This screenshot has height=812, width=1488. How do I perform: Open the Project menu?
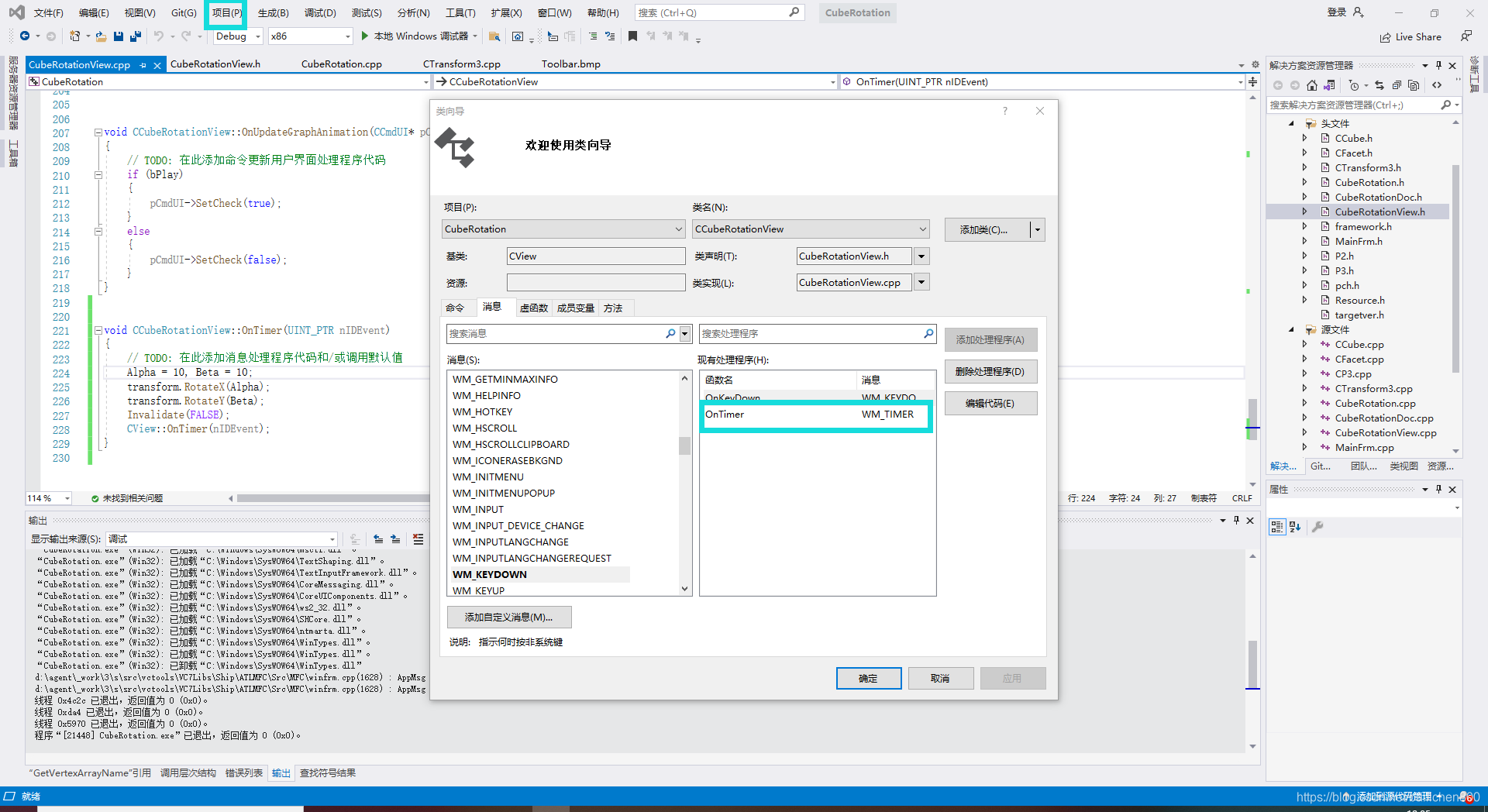pyautogui.click(x=226, y=13)
